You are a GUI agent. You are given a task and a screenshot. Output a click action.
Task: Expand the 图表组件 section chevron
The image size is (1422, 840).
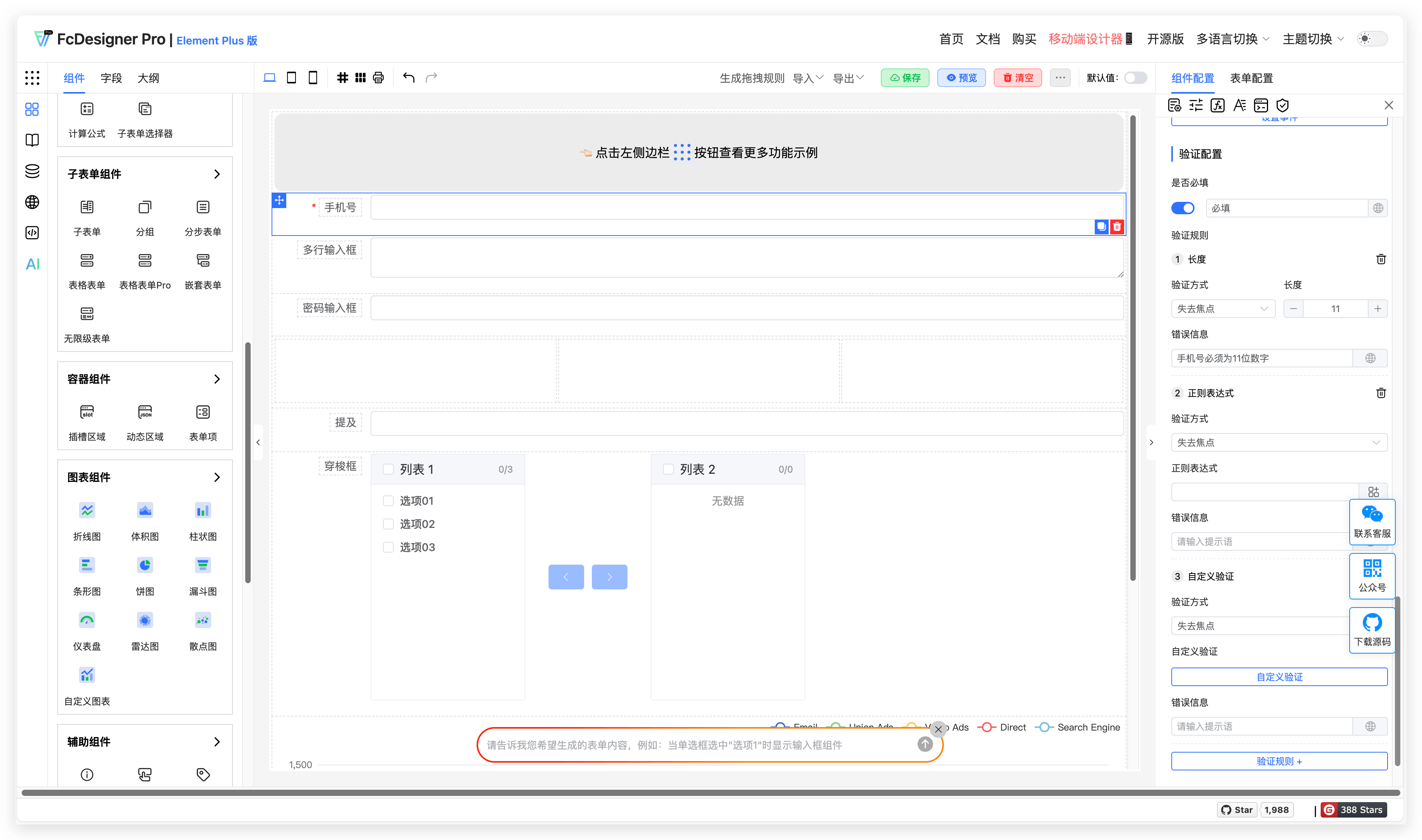coord(217,477)
